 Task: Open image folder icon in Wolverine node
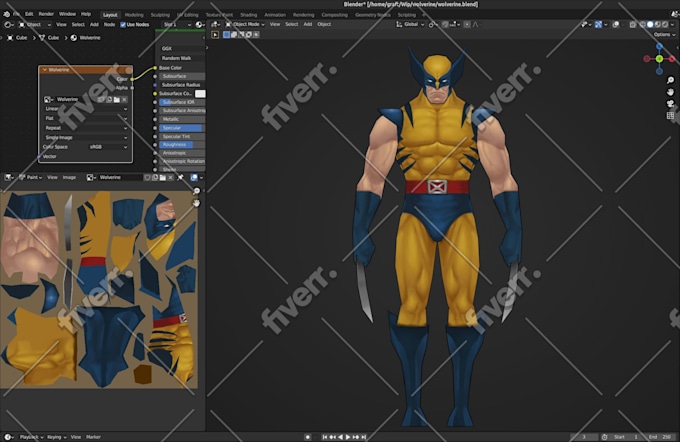[117, 99]
